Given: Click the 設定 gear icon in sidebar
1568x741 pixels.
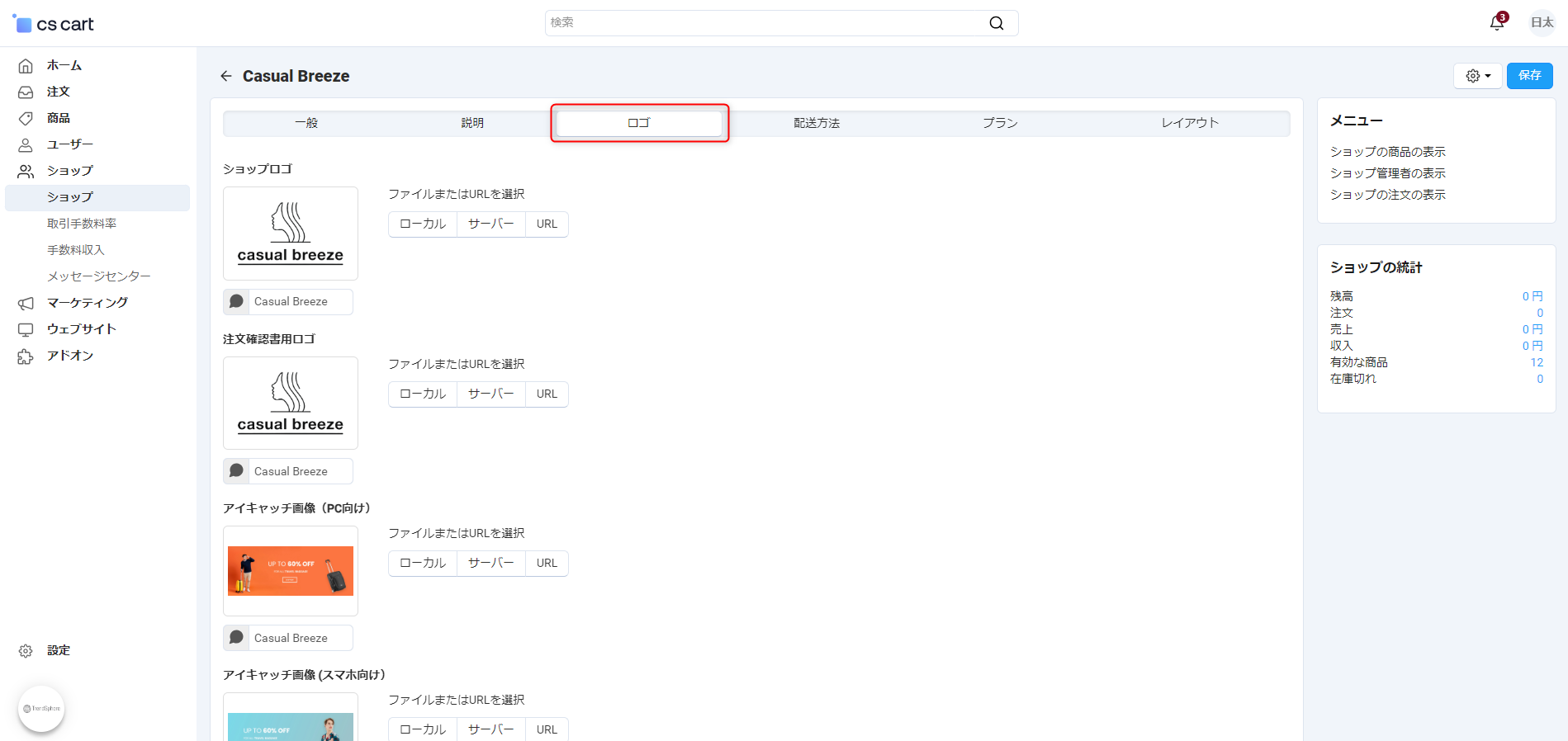Looking at the screenshot, I should pyautogui.click(x=26, y=651).
